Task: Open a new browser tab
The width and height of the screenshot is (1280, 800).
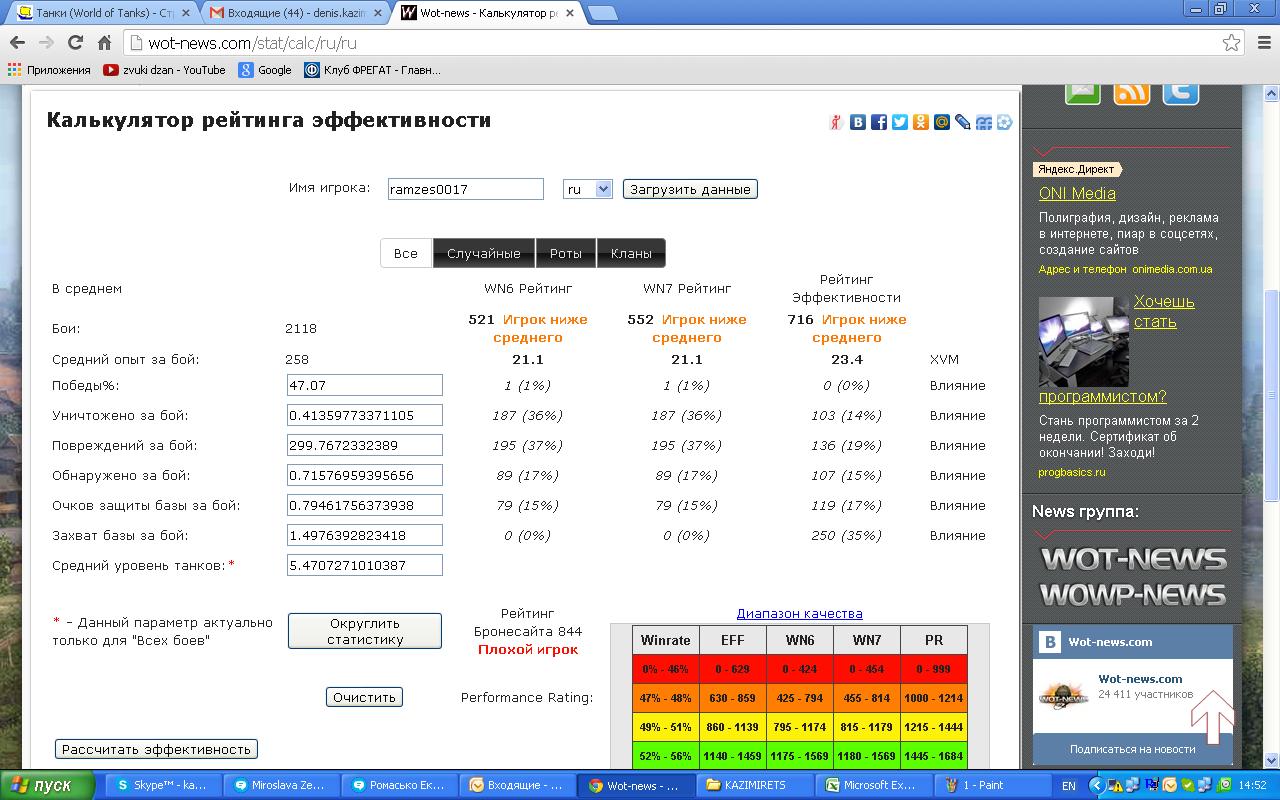Action: pos(602,13)
